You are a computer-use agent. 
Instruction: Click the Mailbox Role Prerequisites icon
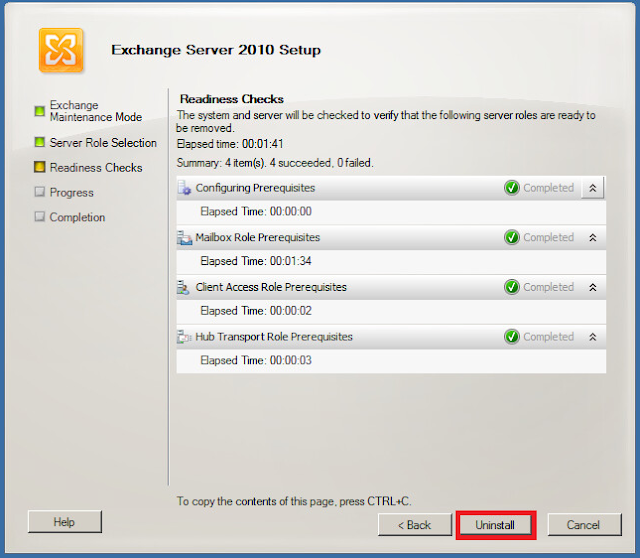pyautogui.click(x=184, y=238)
